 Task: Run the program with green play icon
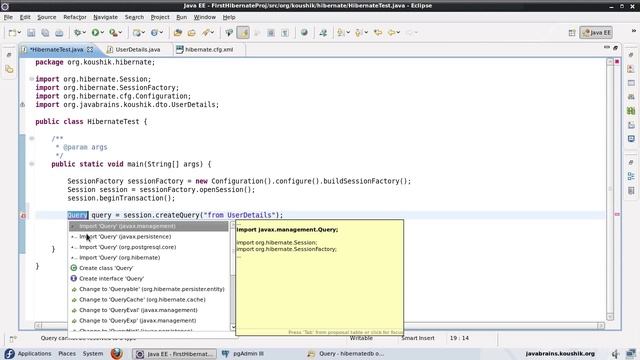[x=95, y=33]
